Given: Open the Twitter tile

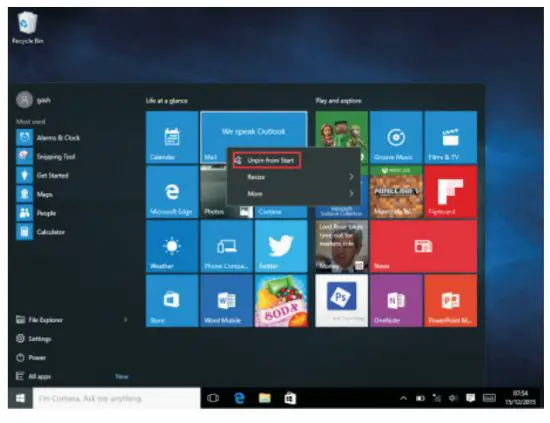Looking at the screenshot, I should point(281,246).
